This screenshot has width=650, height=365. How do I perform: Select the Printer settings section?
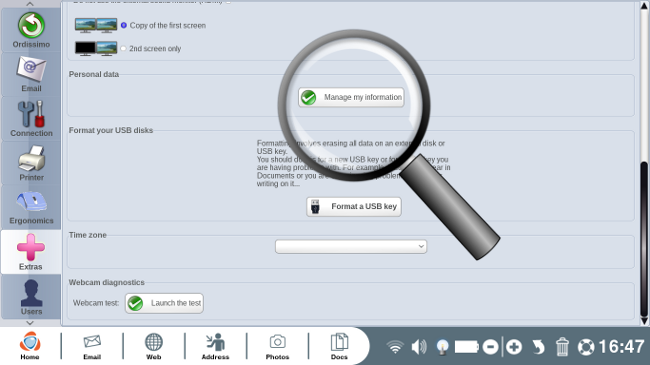(31, 163)
